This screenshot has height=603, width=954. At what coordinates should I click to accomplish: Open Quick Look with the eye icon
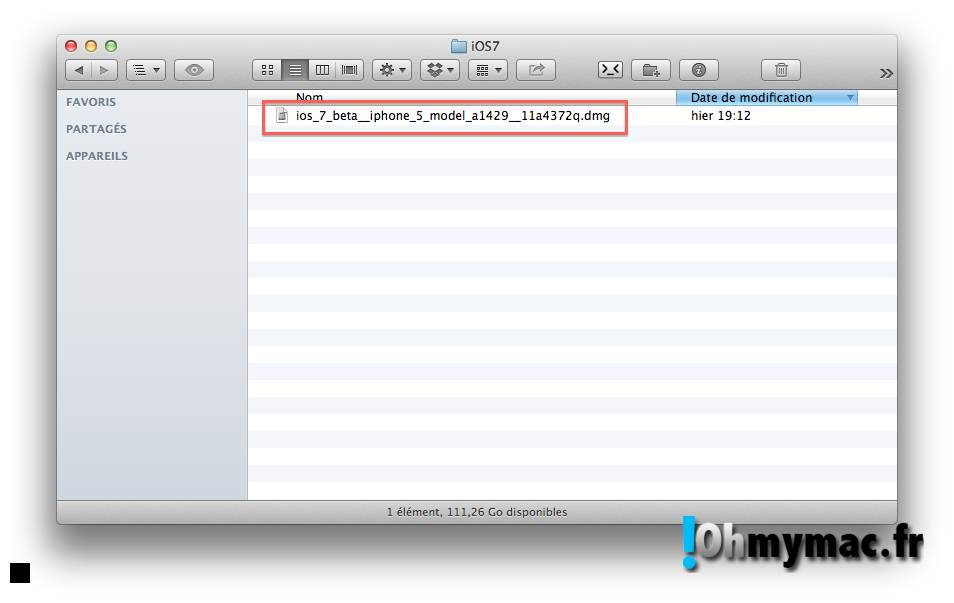pyautogui.click(x=194, y=70)
